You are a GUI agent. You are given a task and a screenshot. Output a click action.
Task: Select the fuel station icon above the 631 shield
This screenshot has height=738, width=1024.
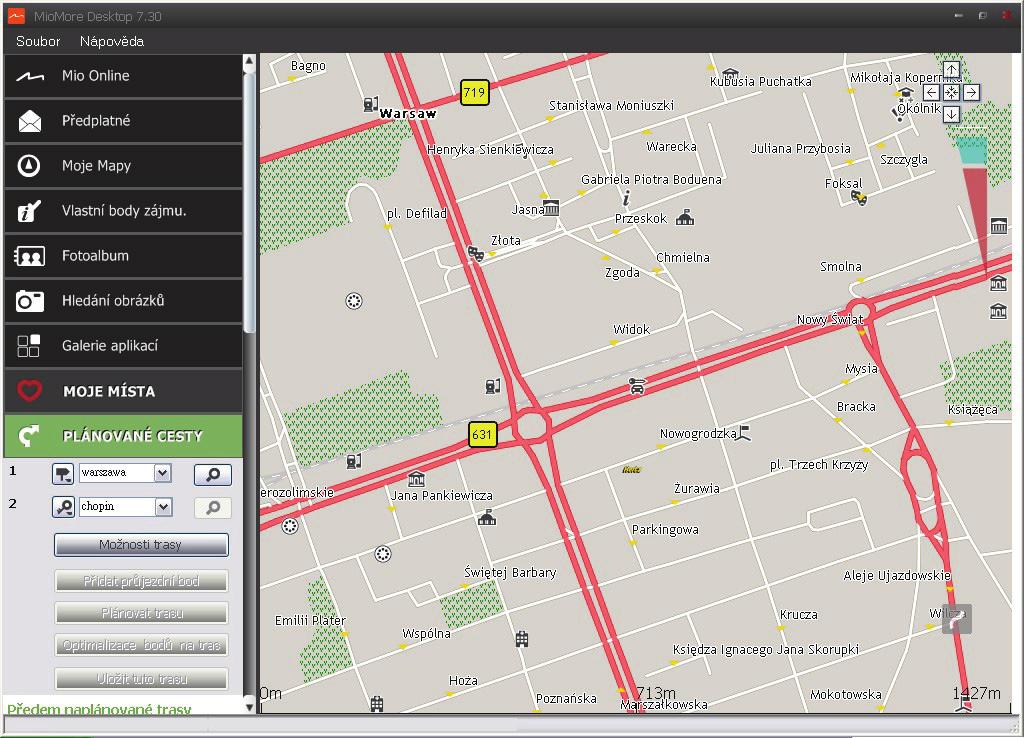[x=493, y=386]
